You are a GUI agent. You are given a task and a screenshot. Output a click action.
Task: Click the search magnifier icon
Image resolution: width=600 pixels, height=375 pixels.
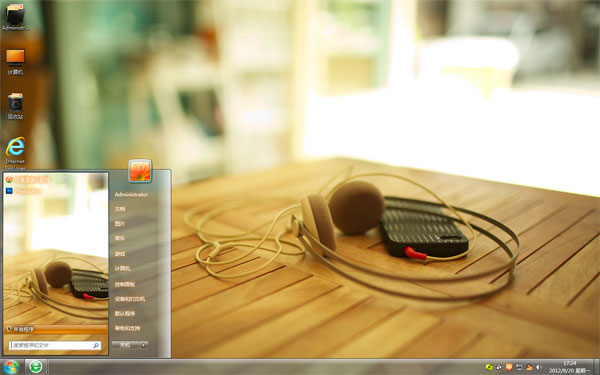coord(96,345)
